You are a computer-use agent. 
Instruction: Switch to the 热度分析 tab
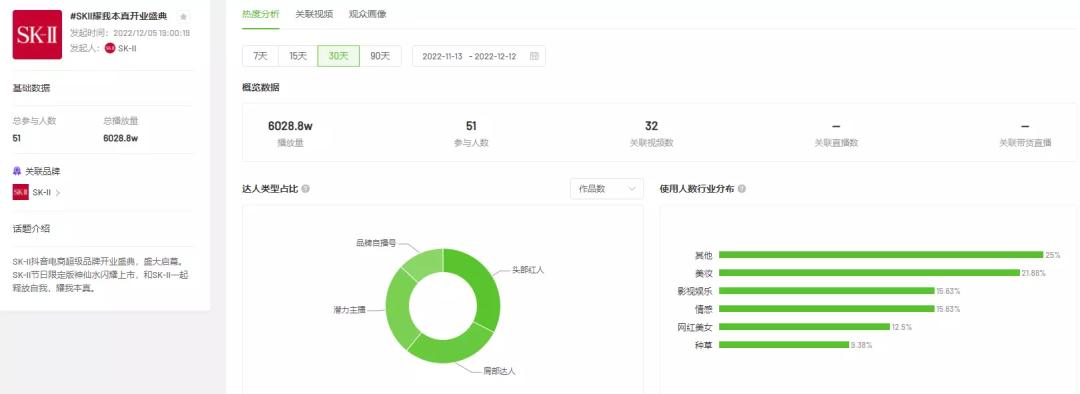pyautogui.click(x=261, y=14)
